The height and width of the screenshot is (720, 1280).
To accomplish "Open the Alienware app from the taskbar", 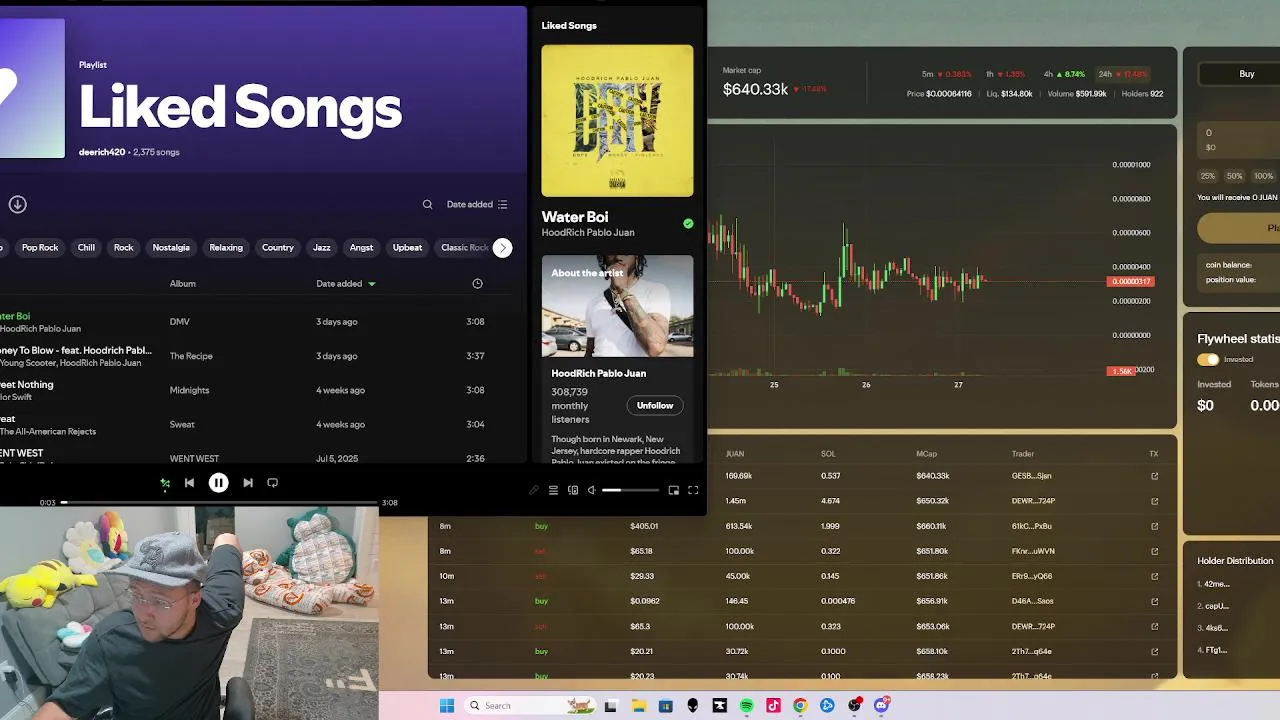I will (x=692, y=705).
